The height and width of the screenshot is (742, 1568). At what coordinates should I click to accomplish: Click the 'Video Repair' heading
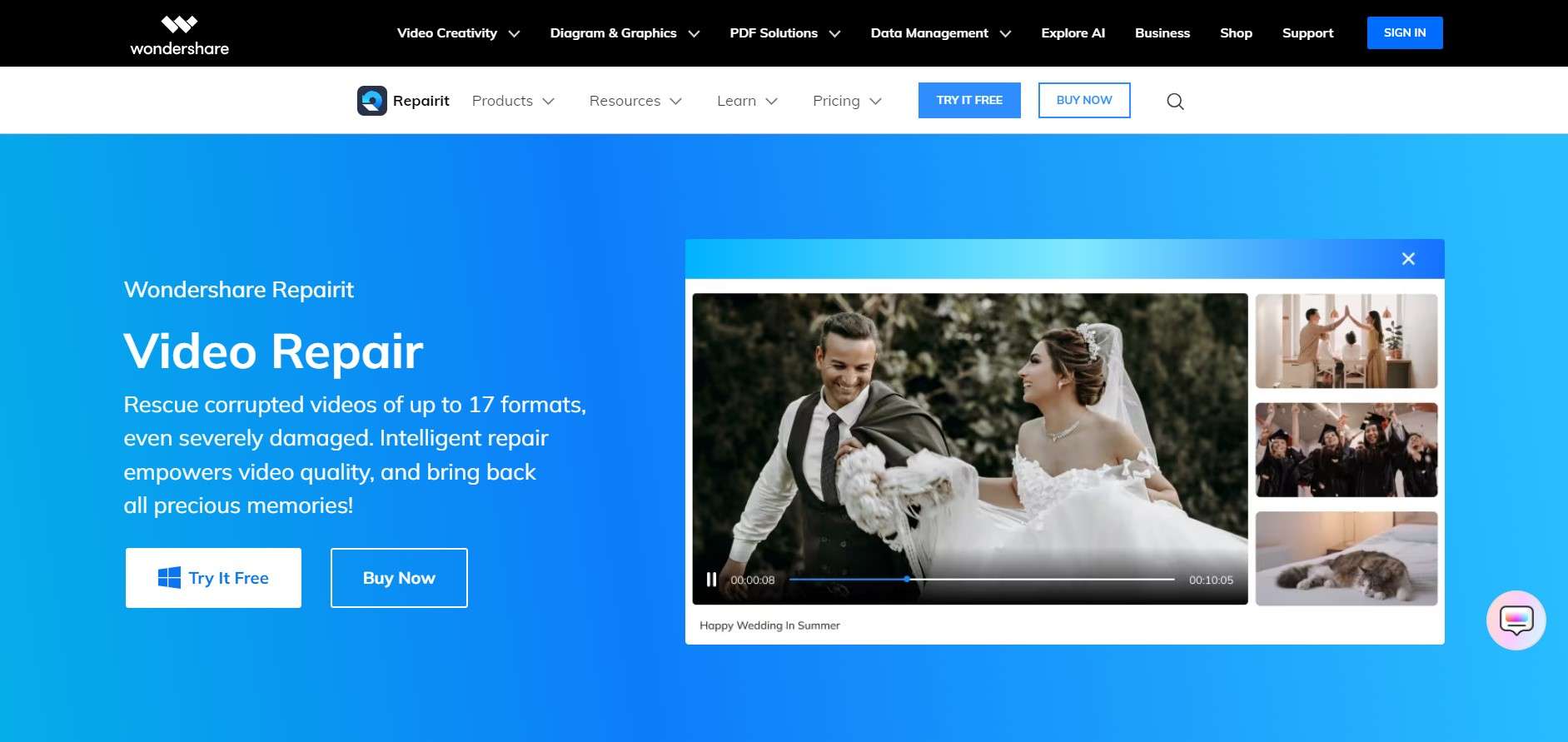[273, 351]
